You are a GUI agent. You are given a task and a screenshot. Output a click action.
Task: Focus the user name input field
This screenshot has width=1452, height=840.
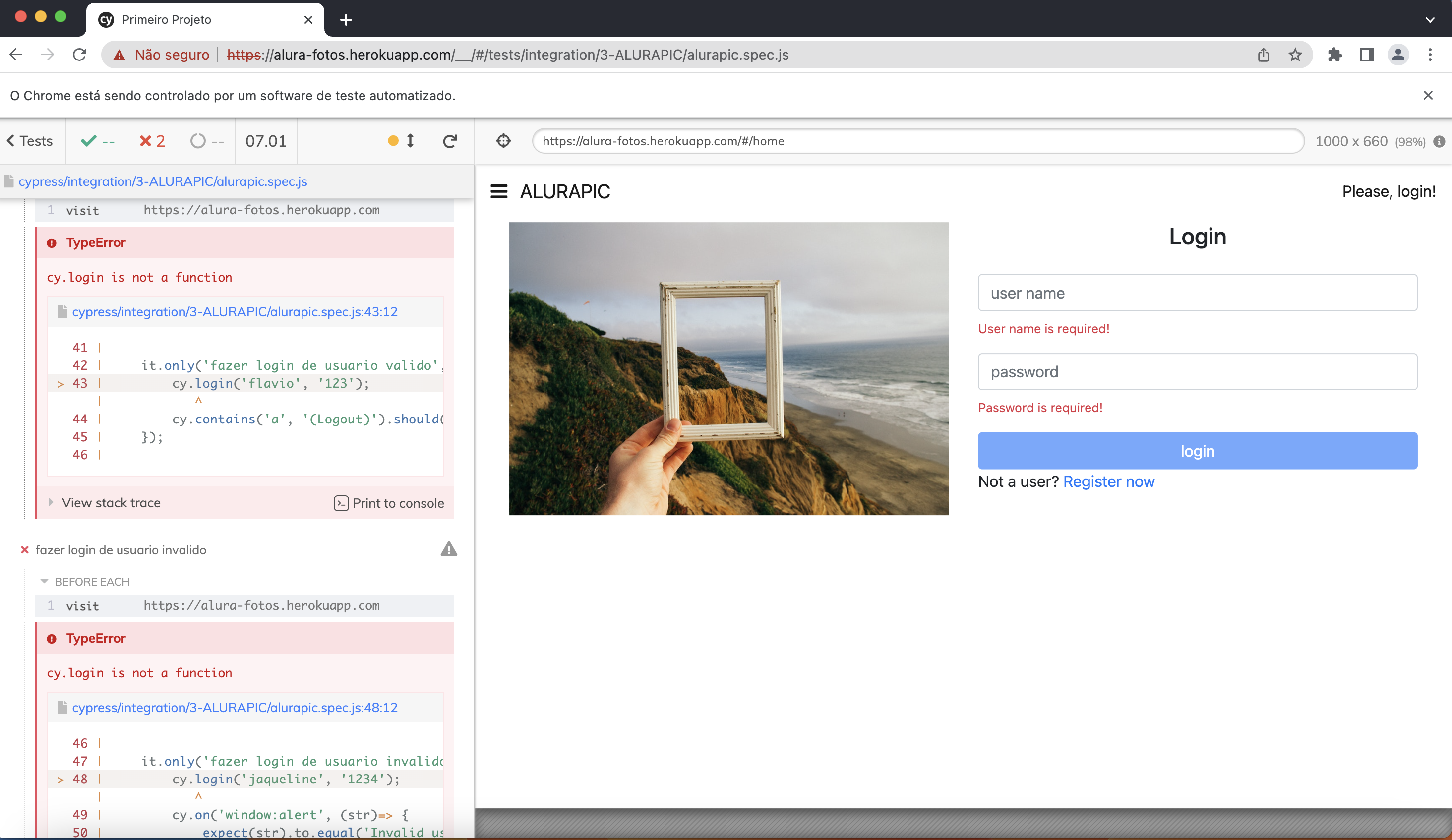(1197, 293)
